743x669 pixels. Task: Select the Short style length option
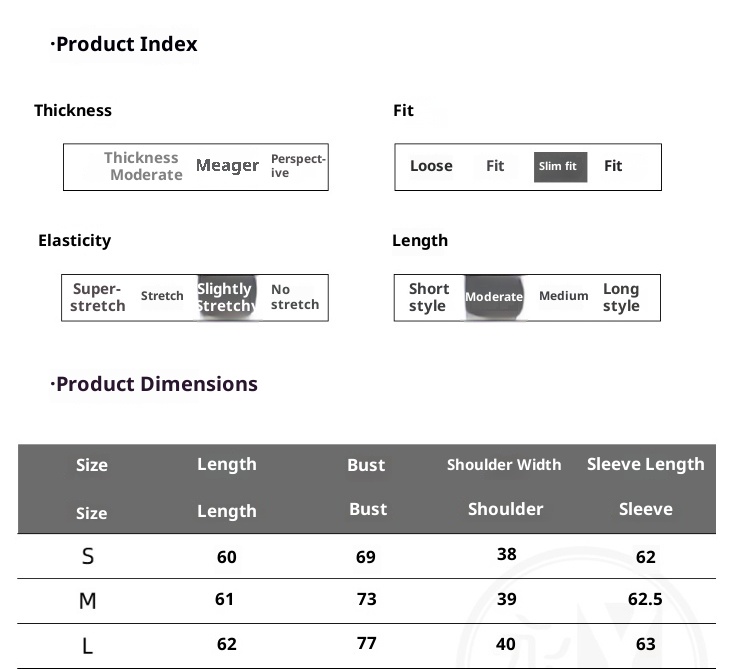tap(428, 297)
